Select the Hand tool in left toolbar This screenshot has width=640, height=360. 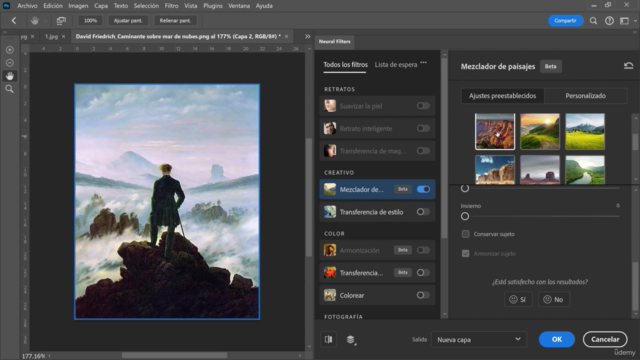coord(9,76)
